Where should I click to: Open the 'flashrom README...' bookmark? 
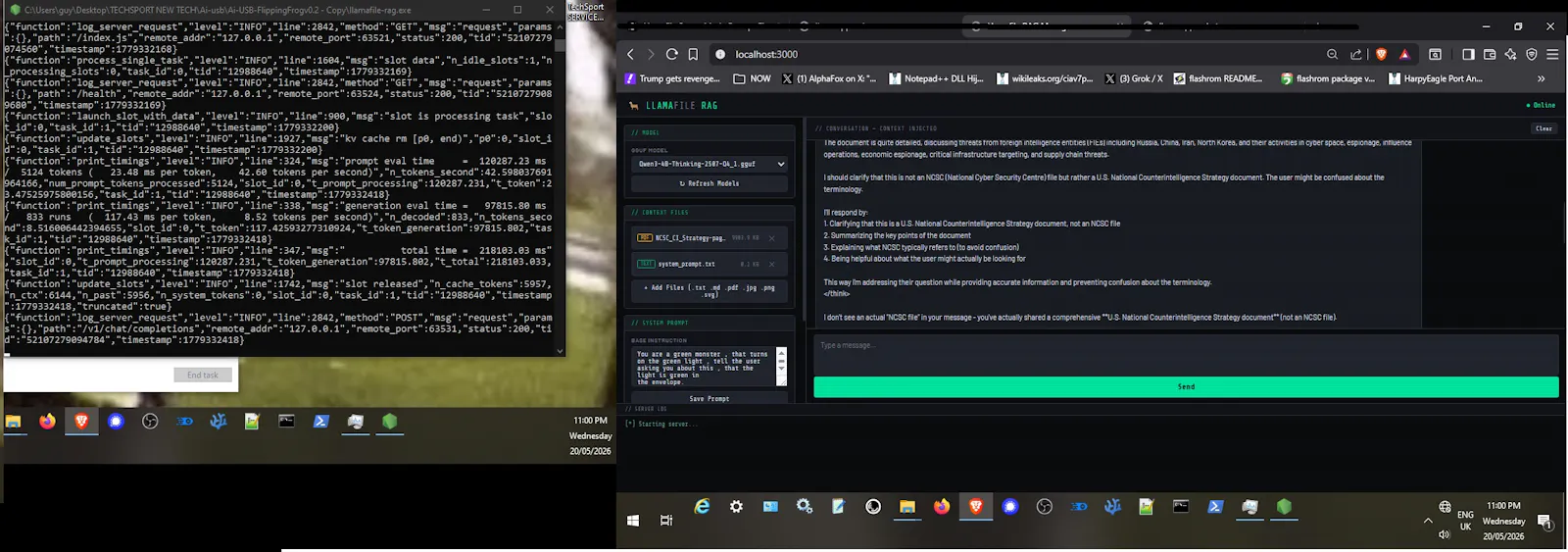coord(1218,78)
